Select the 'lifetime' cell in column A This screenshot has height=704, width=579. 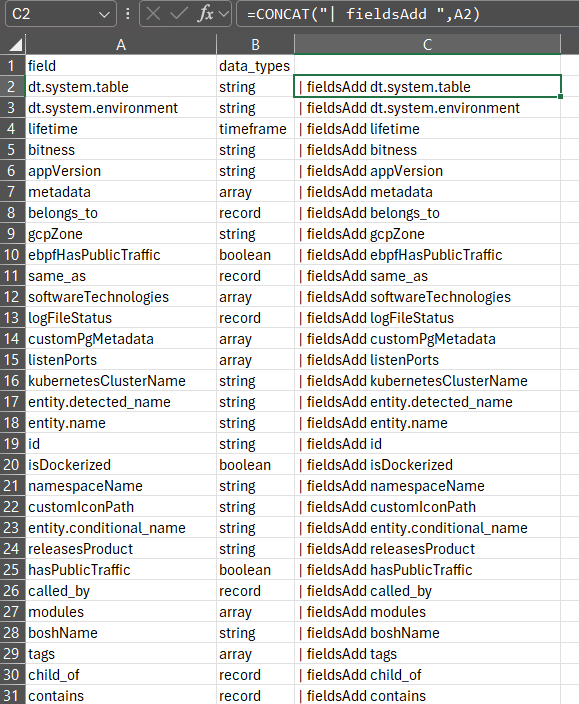pos(121,129)
